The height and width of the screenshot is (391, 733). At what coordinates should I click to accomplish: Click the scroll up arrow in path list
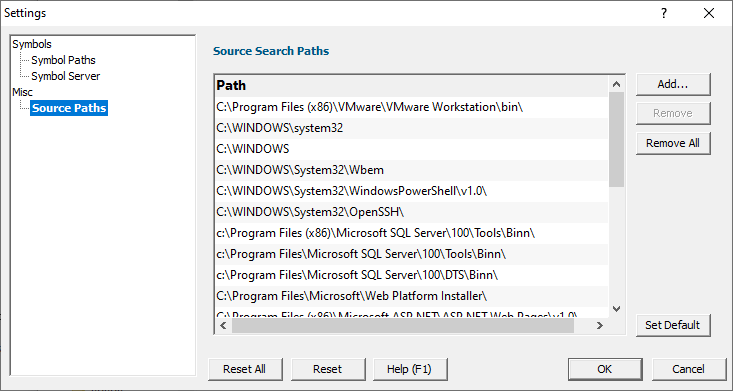(x=616, y=84)
